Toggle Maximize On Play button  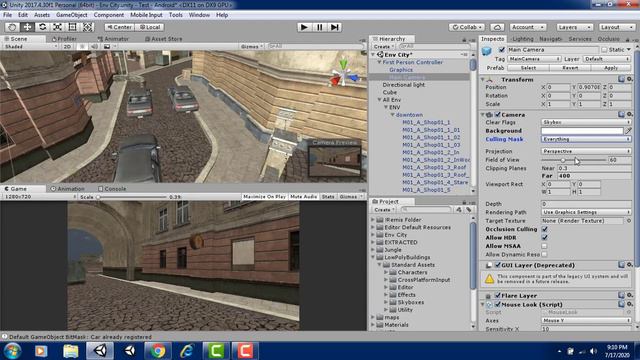click(264, 197)
